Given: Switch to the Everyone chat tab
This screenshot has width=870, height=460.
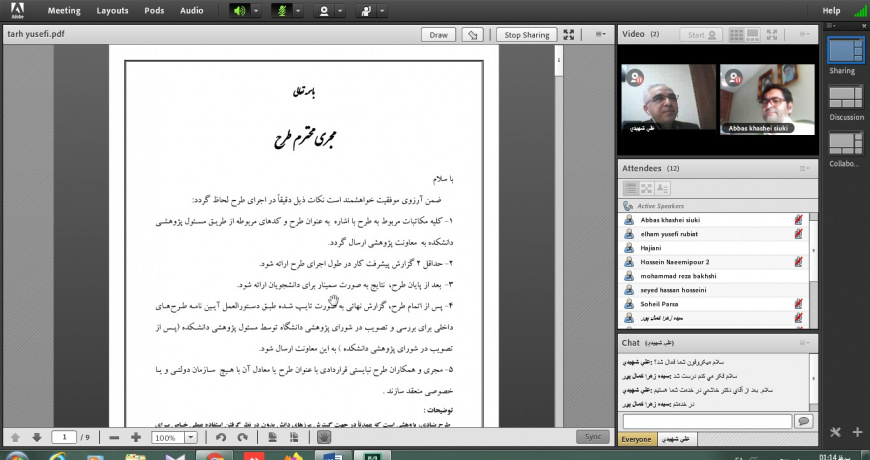Looking at the screenshot, I should (636, 439).
